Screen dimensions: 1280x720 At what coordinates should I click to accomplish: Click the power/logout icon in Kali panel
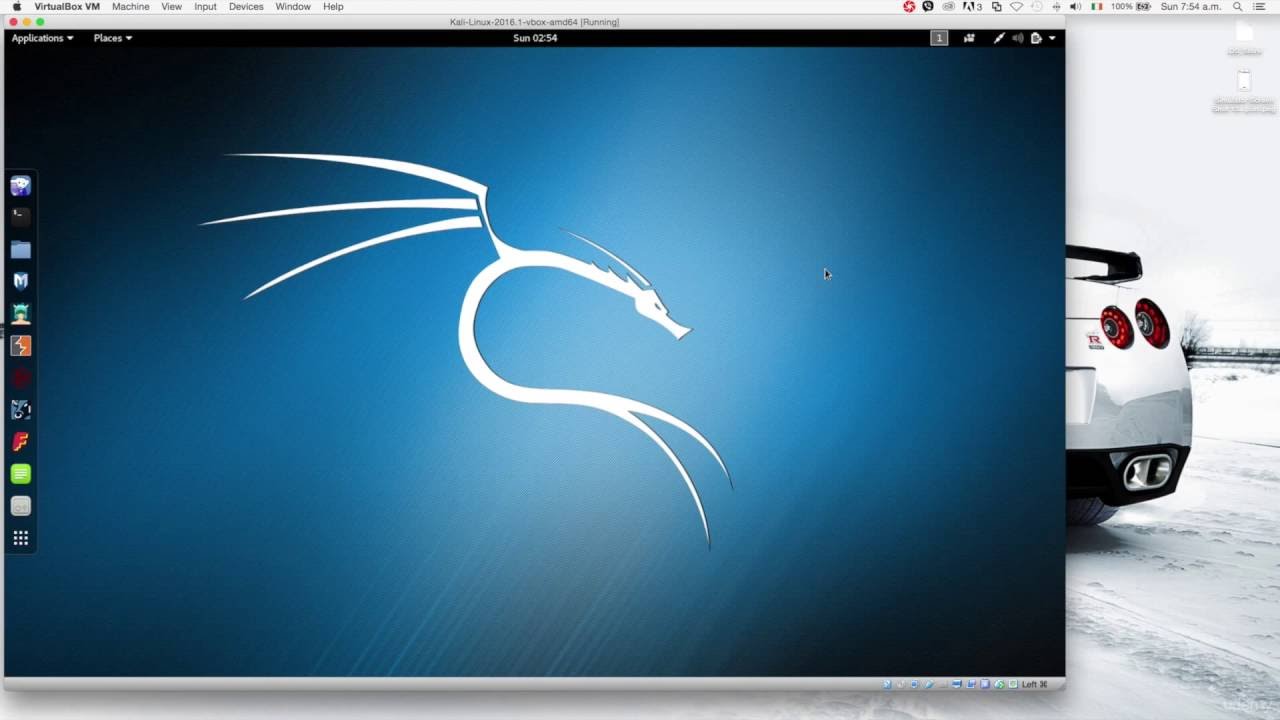[x=1036, y=38]
